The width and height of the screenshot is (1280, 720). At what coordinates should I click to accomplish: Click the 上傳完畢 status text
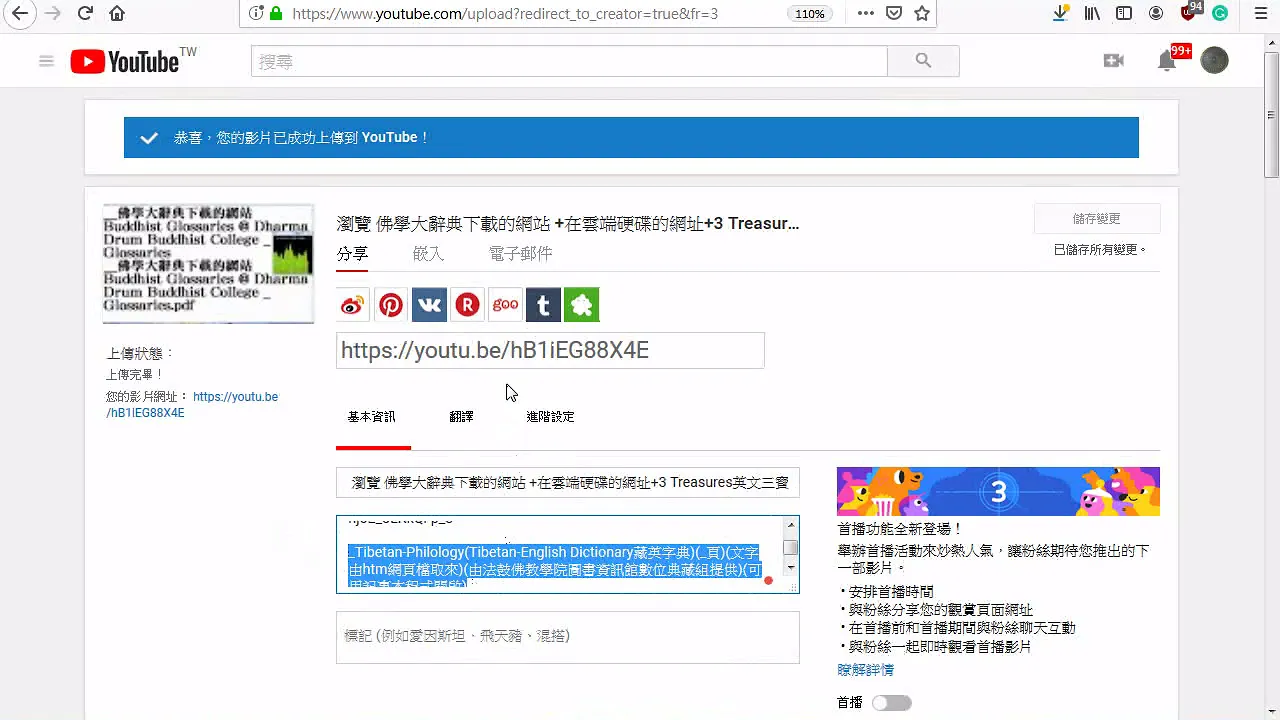[135, 375]
